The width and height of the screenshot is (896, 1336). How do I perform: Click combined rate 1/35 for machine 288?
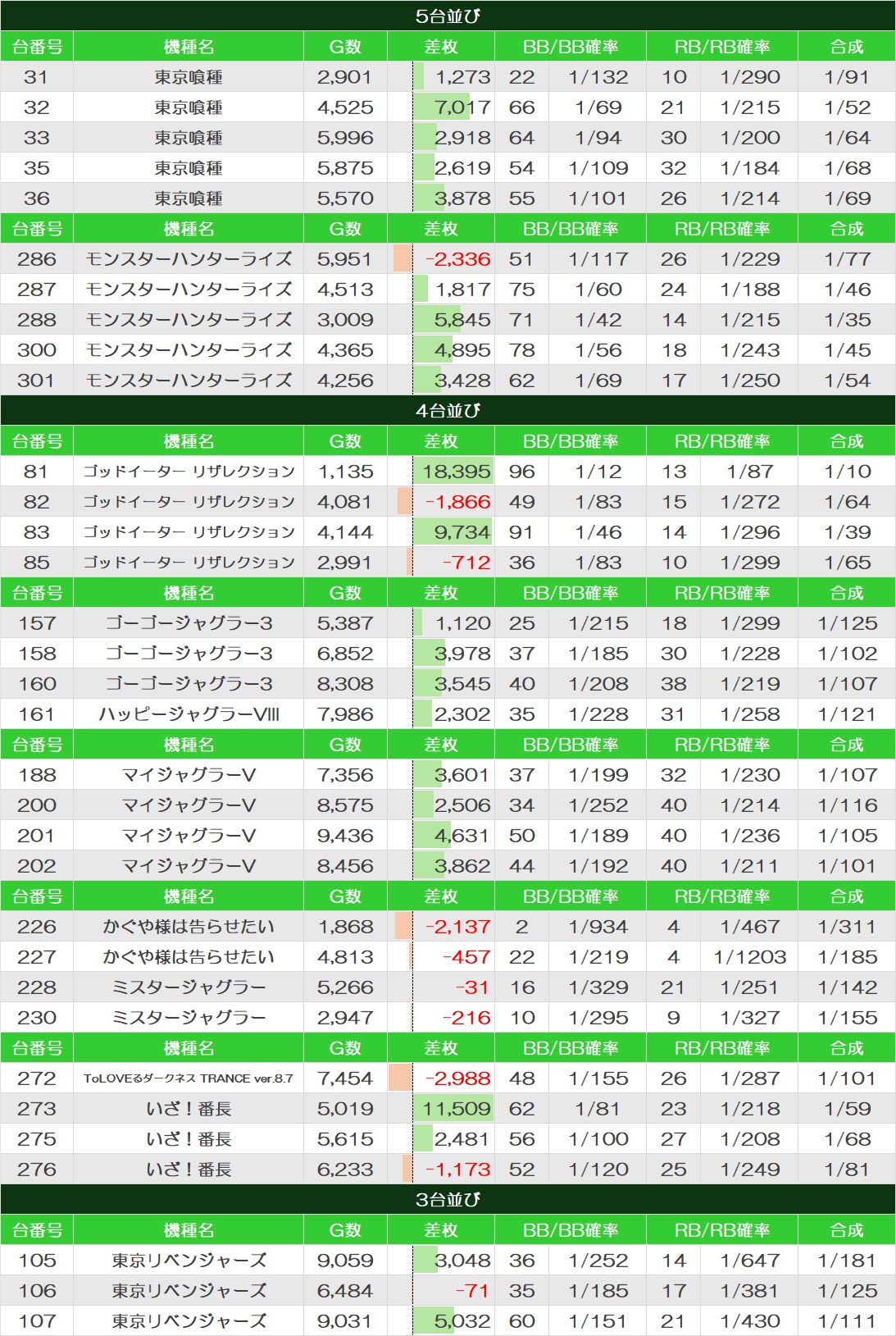click(848, 320)
